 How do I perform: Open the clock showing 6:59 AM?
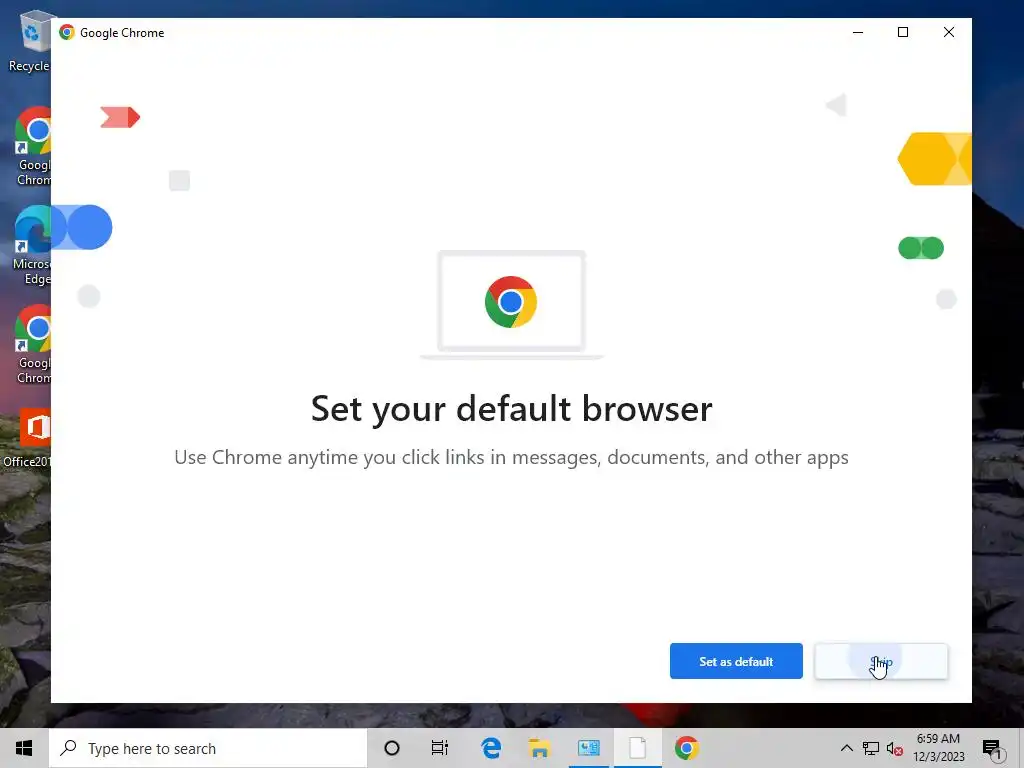click(938, 748)
